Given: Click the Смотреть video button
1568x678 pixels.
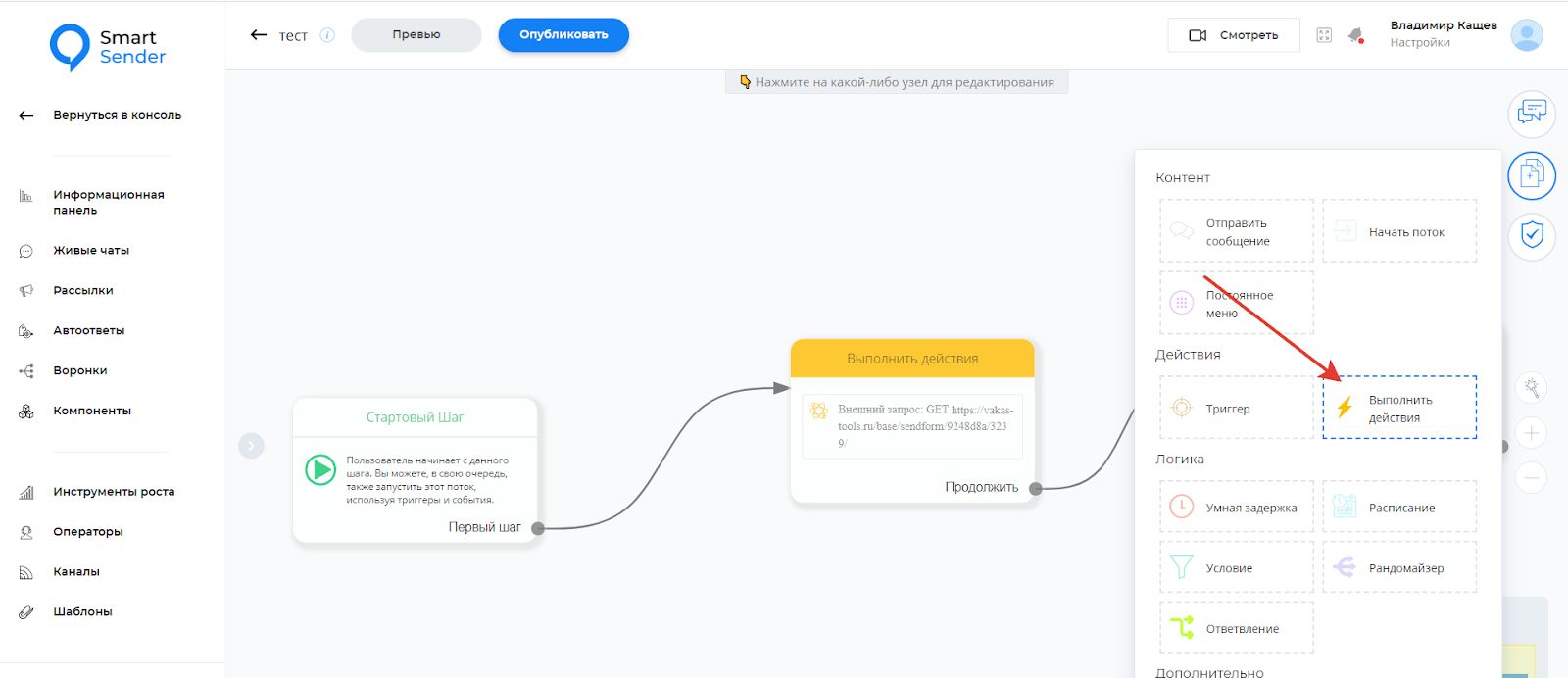Looking at the screenshot, I should 1234,35.
